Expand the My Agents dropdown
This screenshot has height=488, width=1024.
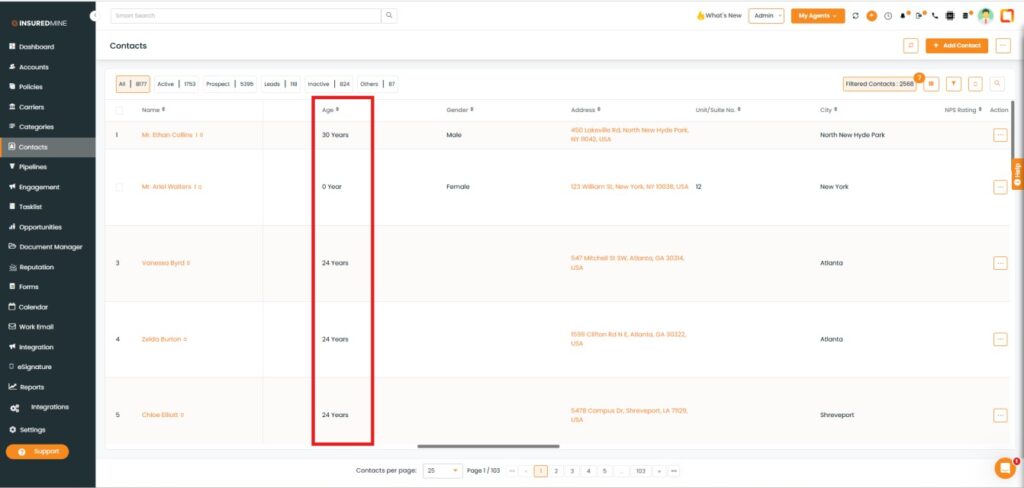pos(817,16)
